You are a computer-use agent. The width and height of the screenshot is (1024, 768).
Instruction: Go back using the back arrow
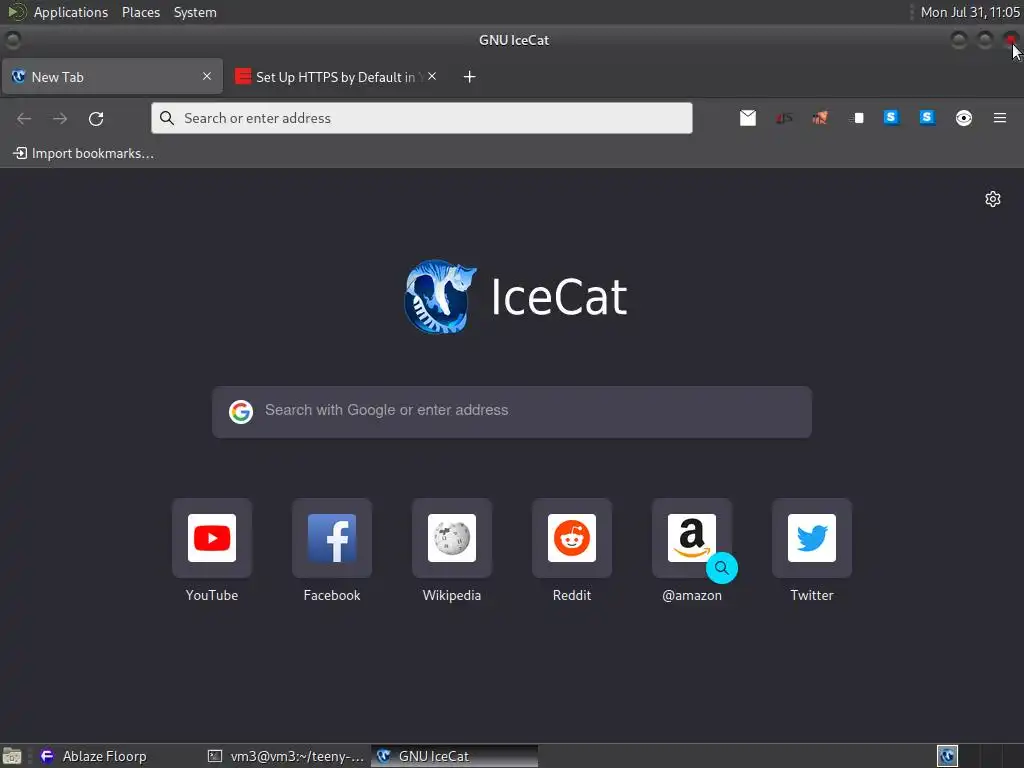(24, 118)
